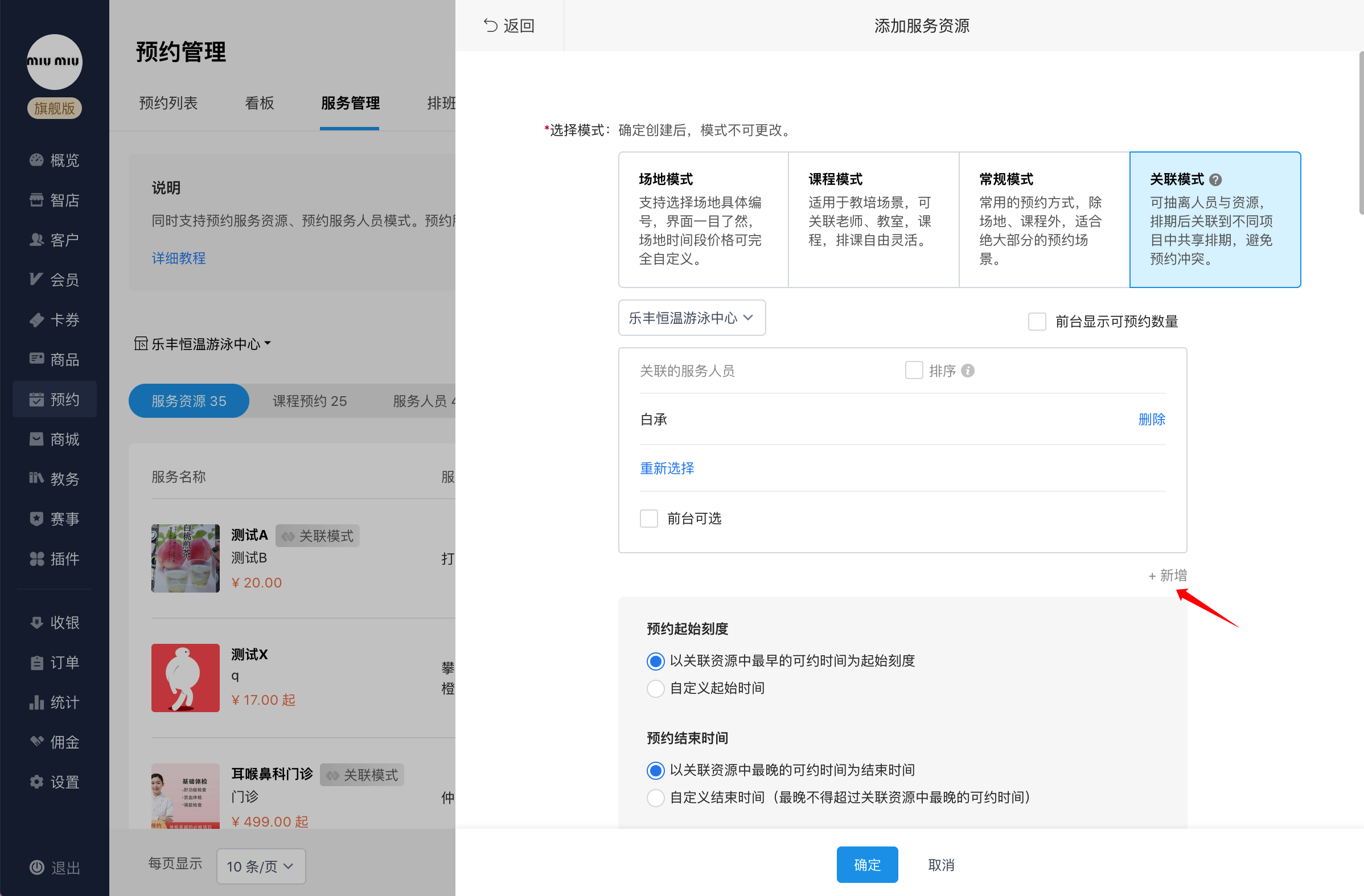Image resolution: width=1364 pixels, height=896 pixels.
Task: Click the 白承 staff row name
Action: (654, 419)
